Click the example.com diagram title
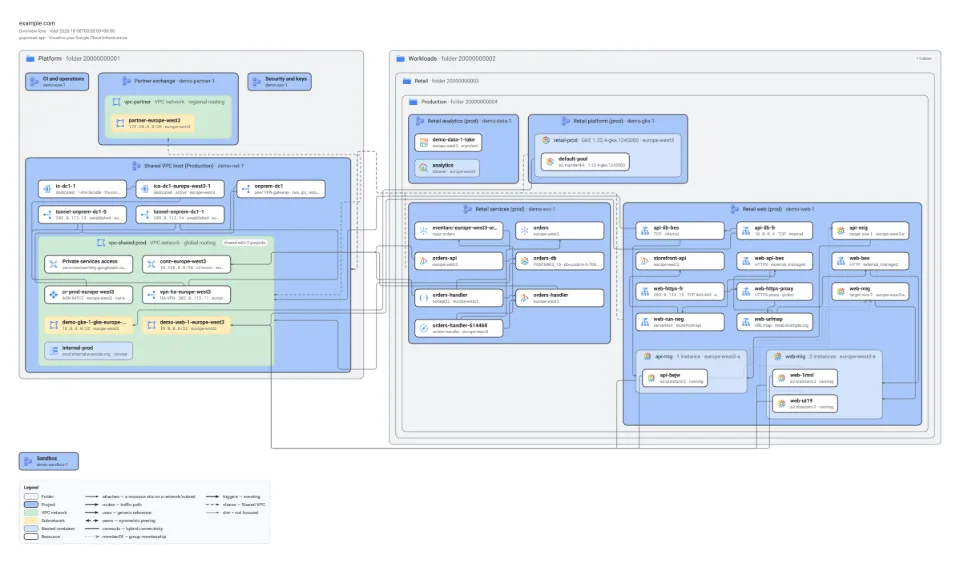 point(37,23)
